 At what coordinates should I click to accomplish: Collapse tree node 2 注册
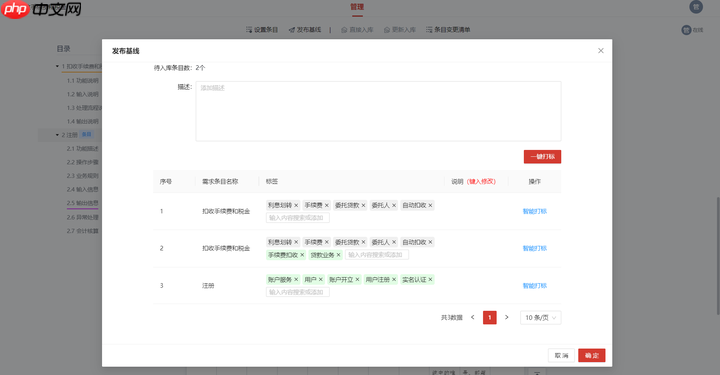click(57, 135)
